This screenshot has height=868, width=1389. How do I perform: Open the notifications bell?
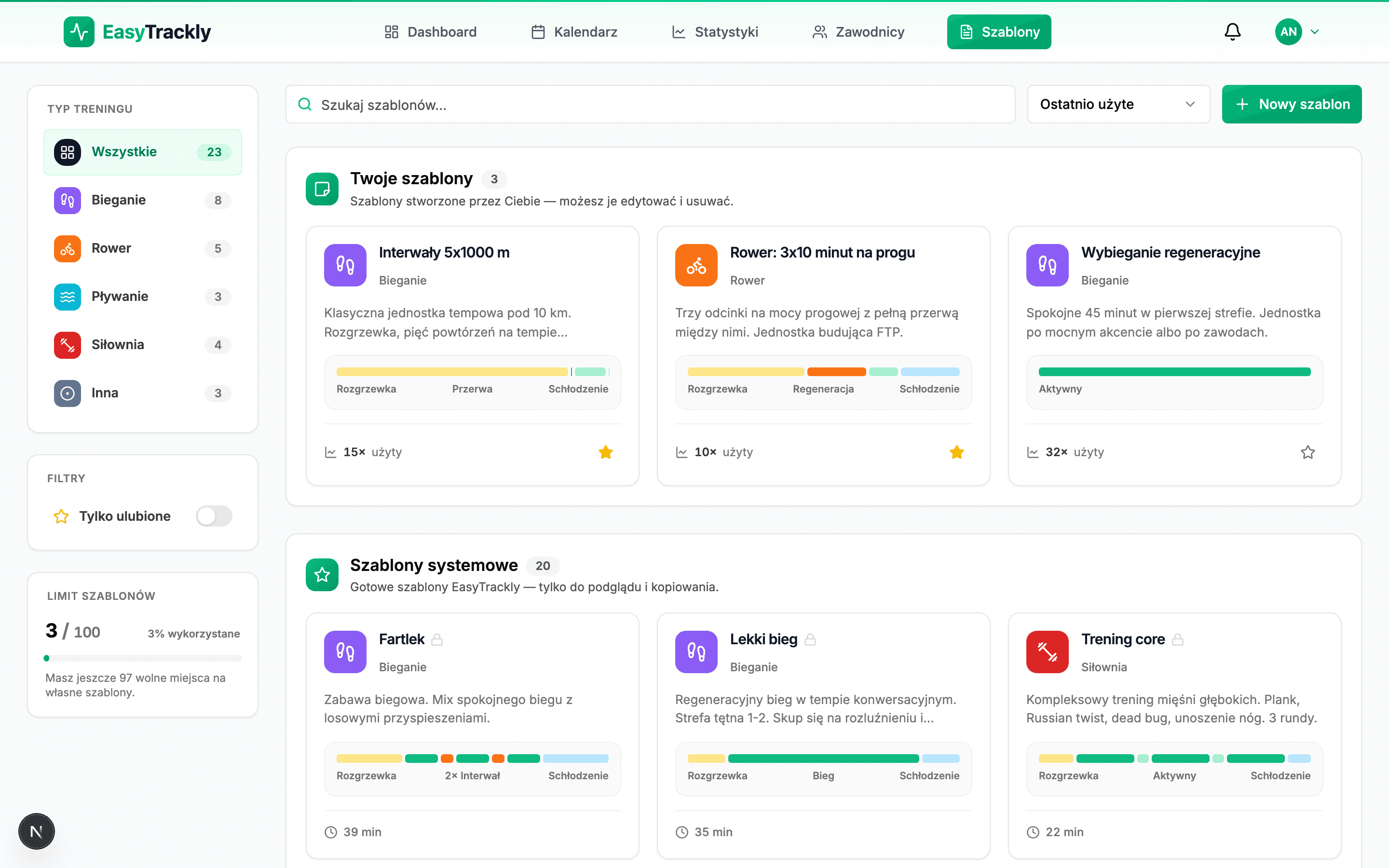click(x=1232, y=31)
